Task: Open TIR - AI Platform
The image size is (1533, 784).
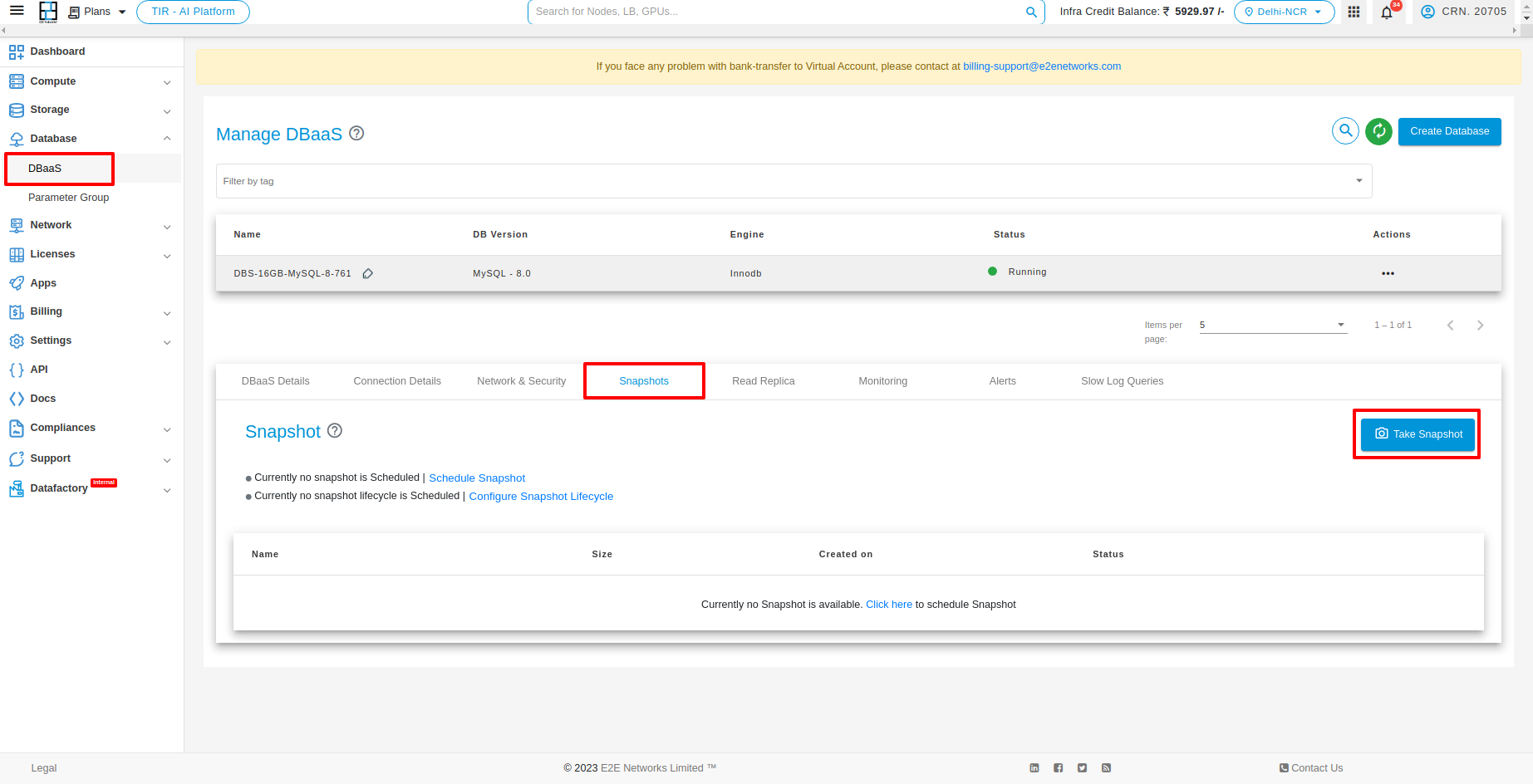Action: [x=193, y=12]
